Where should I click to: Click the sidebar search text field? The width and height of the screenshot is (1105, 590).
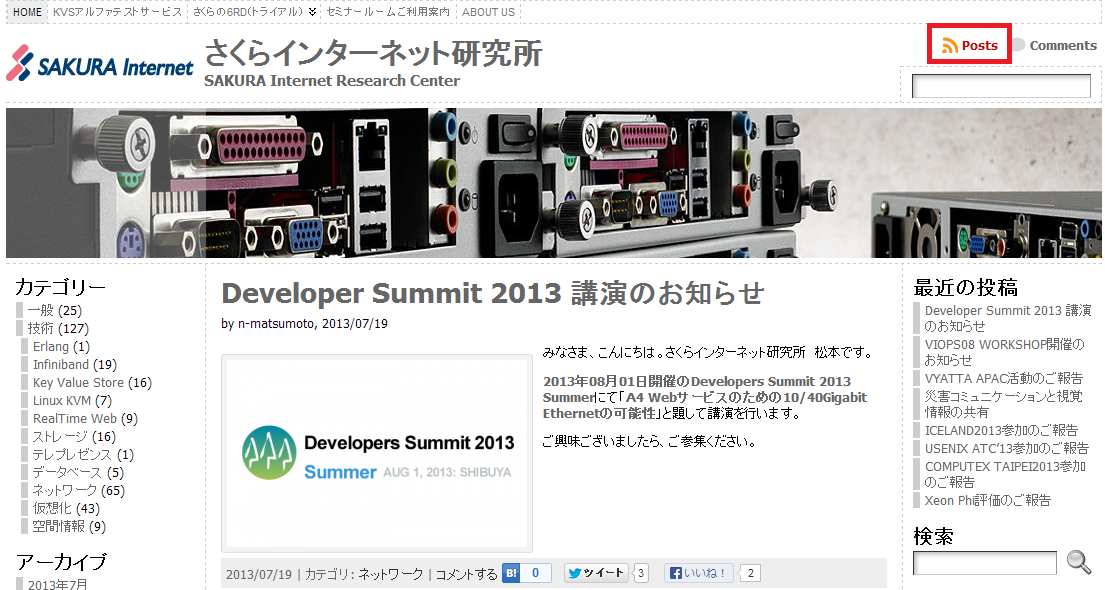[984, 563]
